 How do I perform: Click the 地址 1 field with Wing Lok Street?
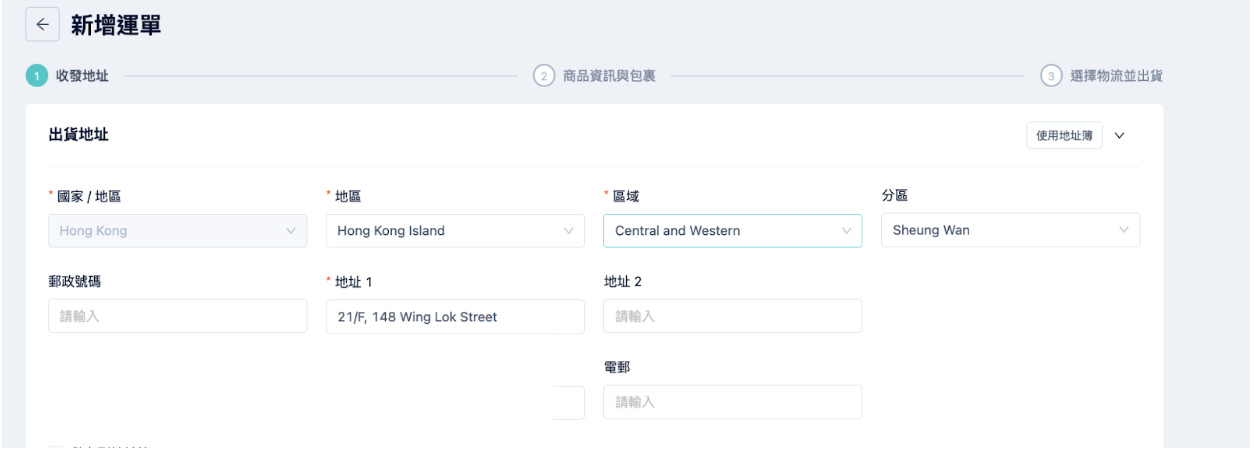tap(455, 316)
